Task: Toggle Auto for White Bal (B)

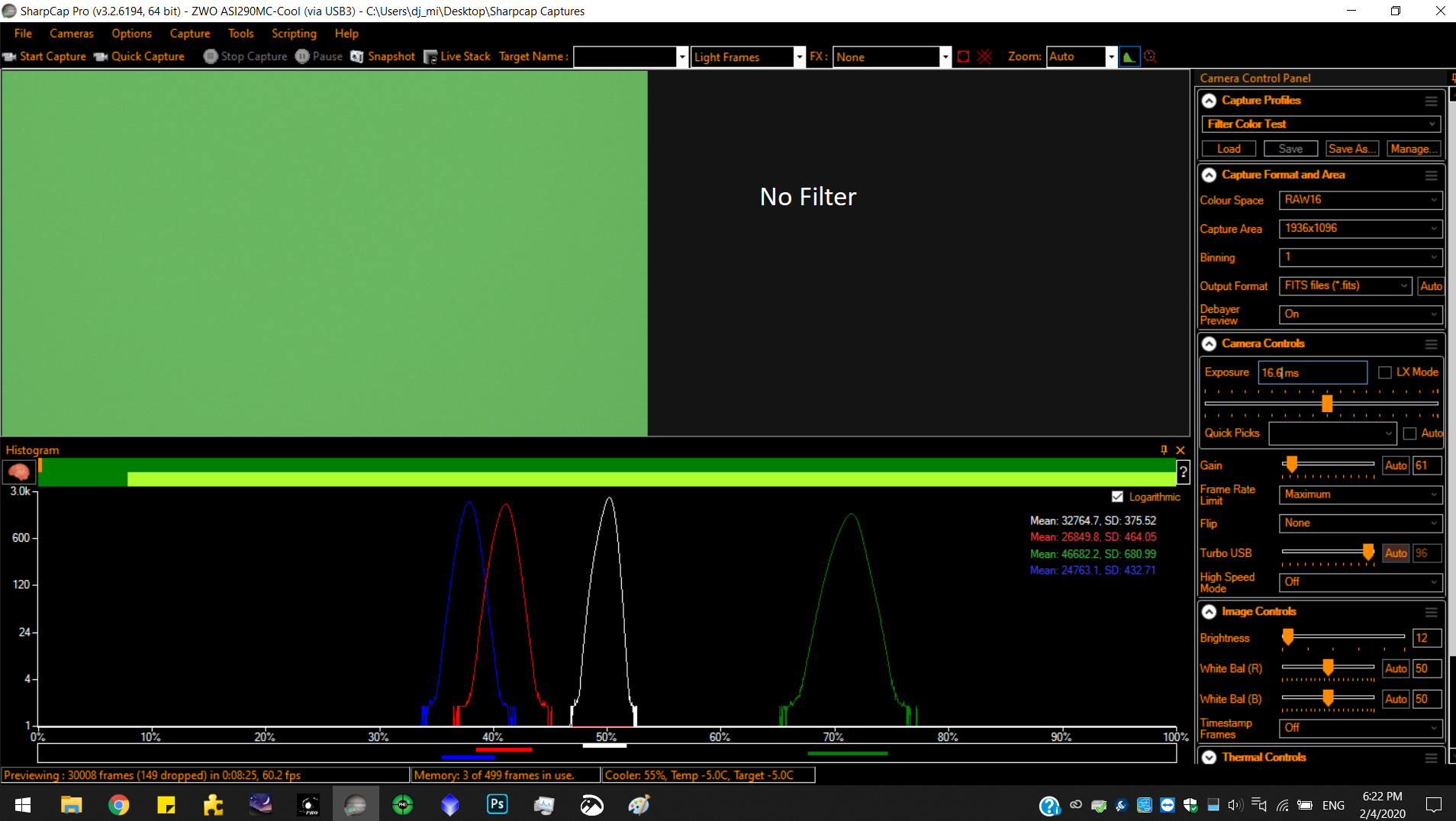Action: coord(1396,699)
